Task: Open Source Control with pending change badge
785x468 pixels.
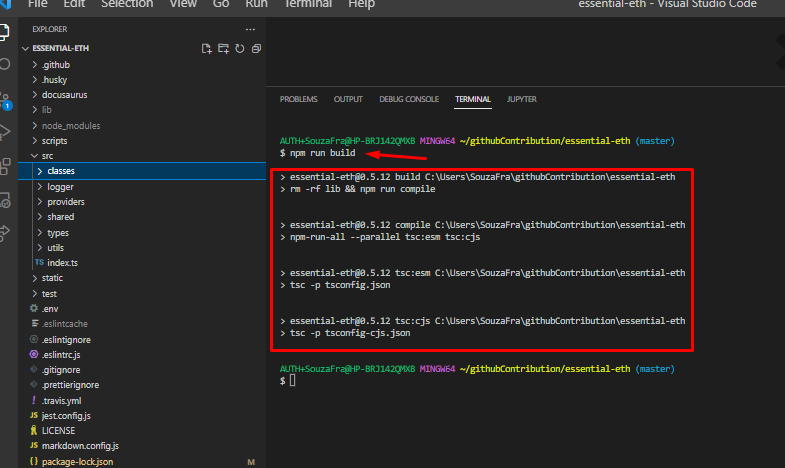Action: click(6, 101)
